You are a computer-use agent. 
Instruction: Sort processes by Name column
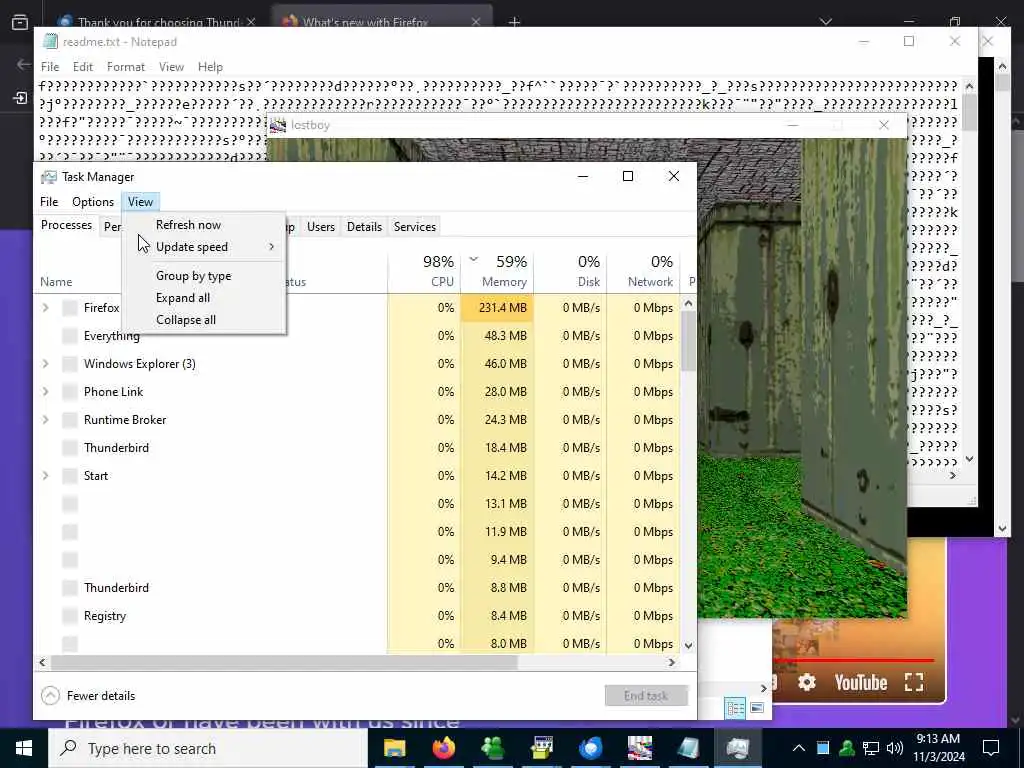(56, 282)
